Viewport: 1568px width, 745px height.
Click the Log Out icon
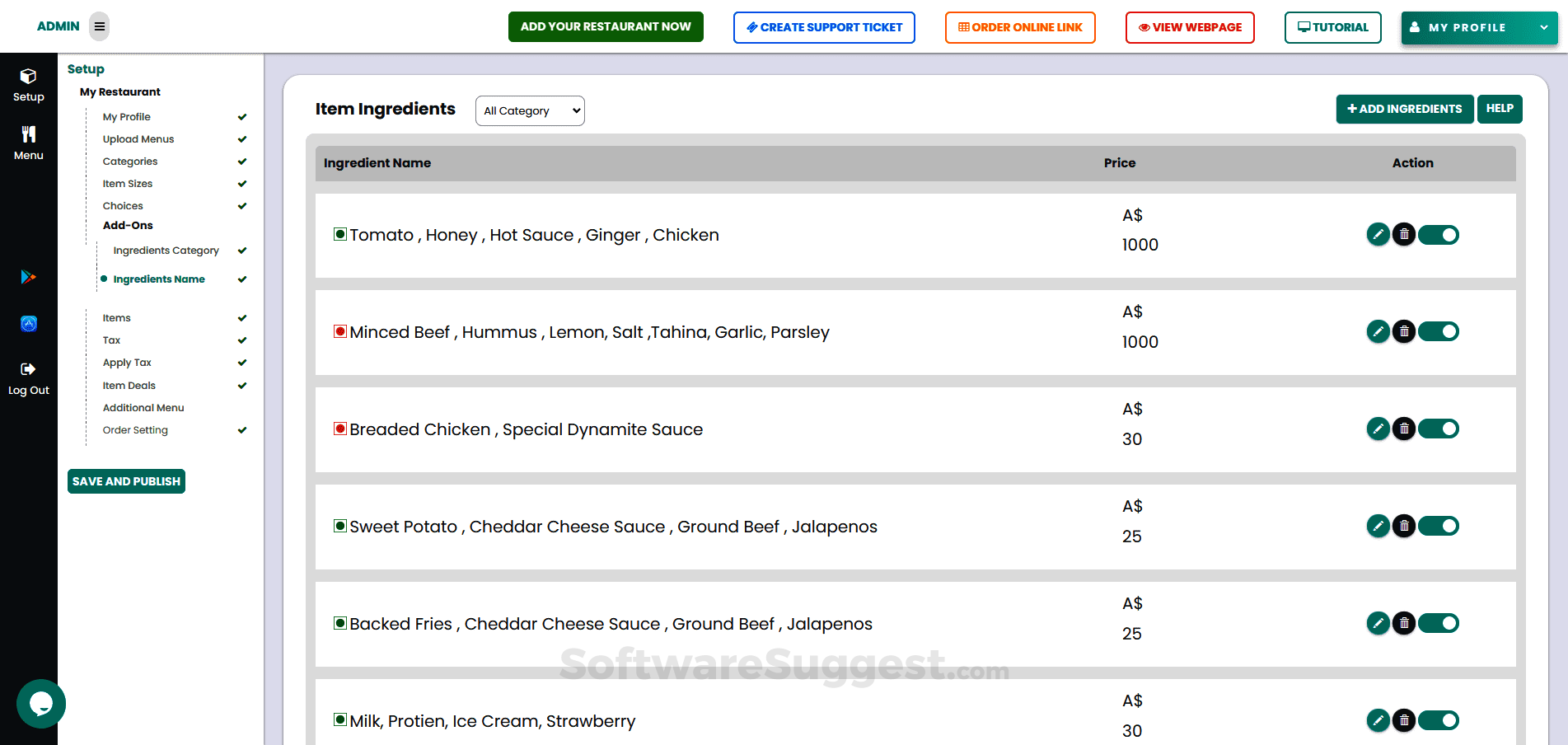28,369
